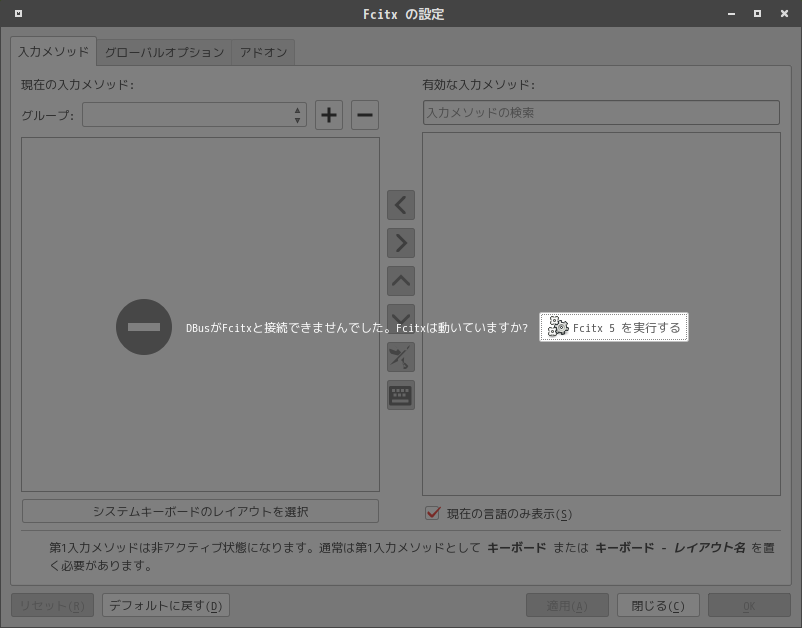Click the left arrow to add input method

pyautogui.click(x=401, y=205)
